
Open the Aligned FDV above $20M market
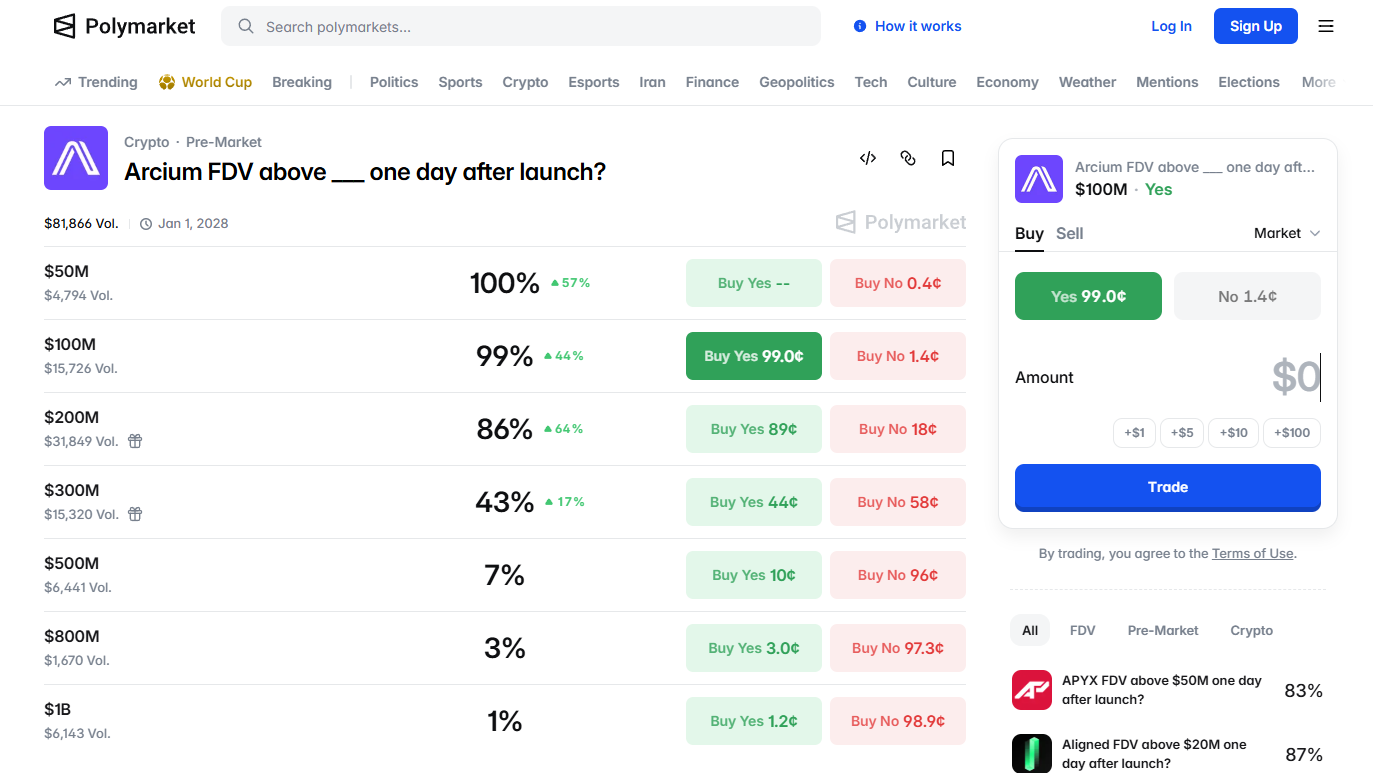1154,754
